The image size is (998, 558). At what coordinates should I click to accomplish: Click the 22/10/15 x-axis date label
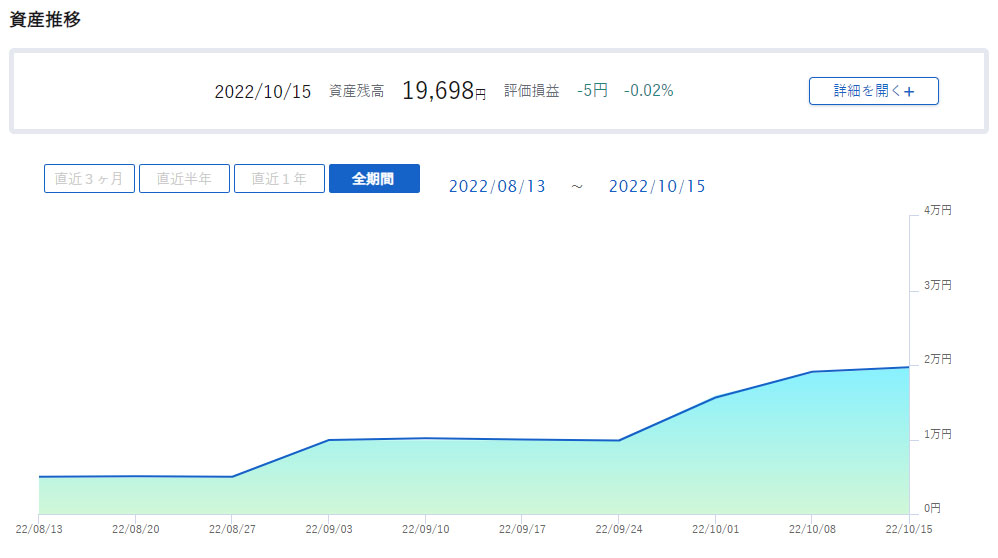point(908,528)
